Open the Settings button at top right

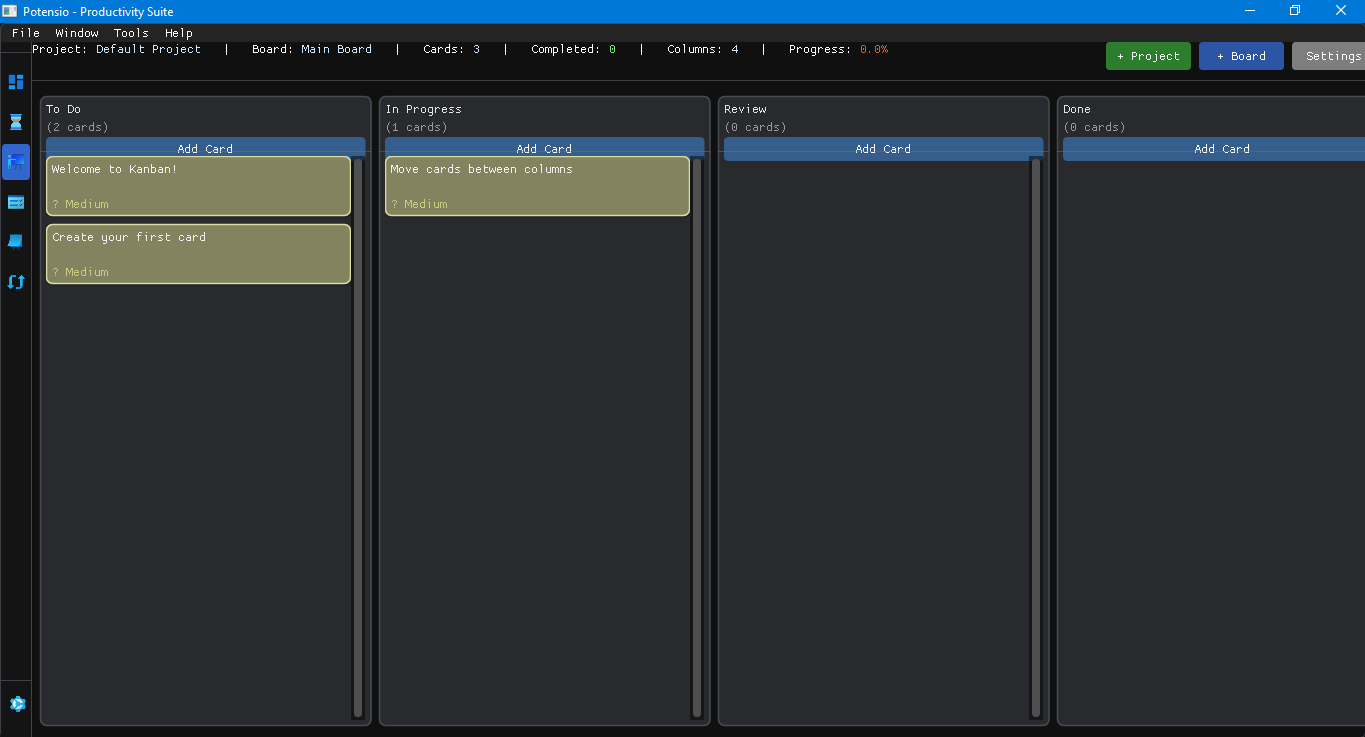[x=1329, y=56]
